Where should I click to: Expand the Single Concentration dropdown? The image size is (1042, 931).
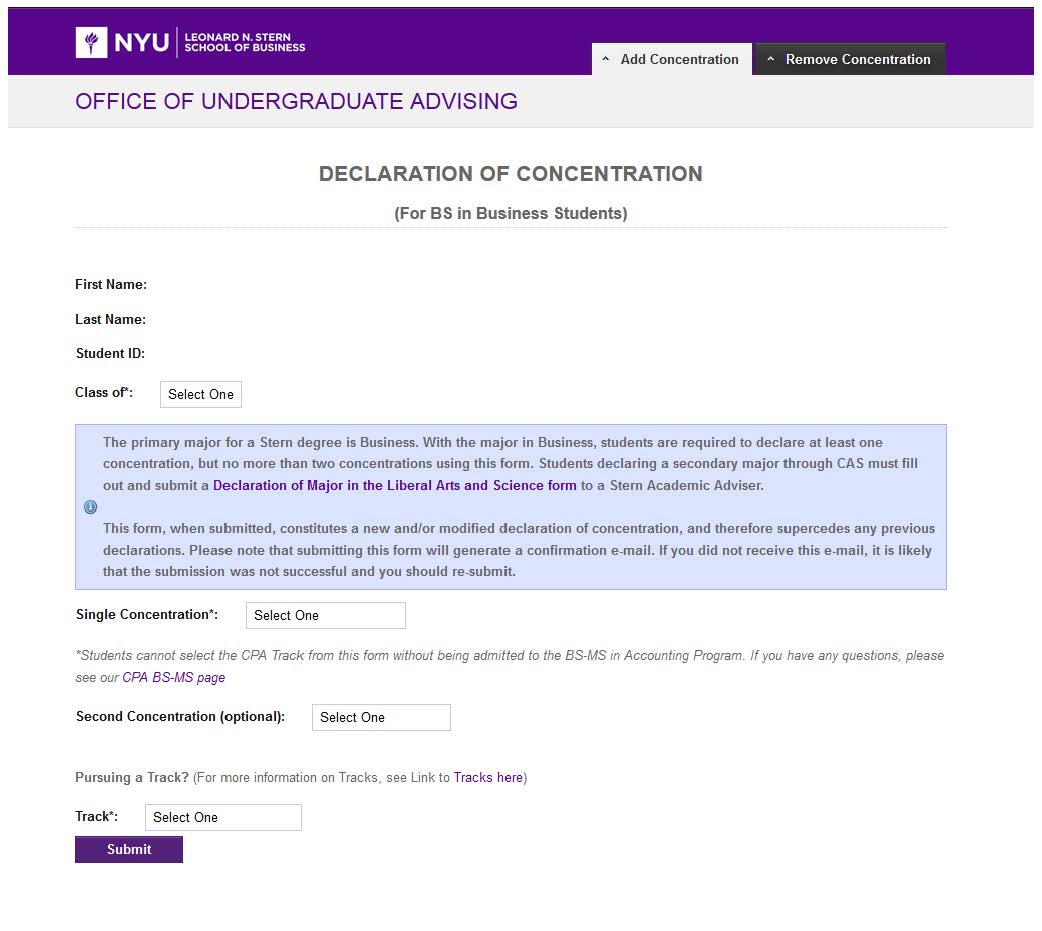[325, 615]
